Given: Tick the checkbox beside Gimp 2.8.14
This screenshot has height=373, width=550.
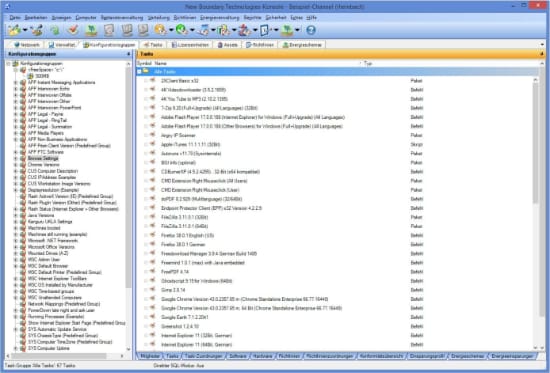Looking at the screenshot, I should click(x=146, y=290).
